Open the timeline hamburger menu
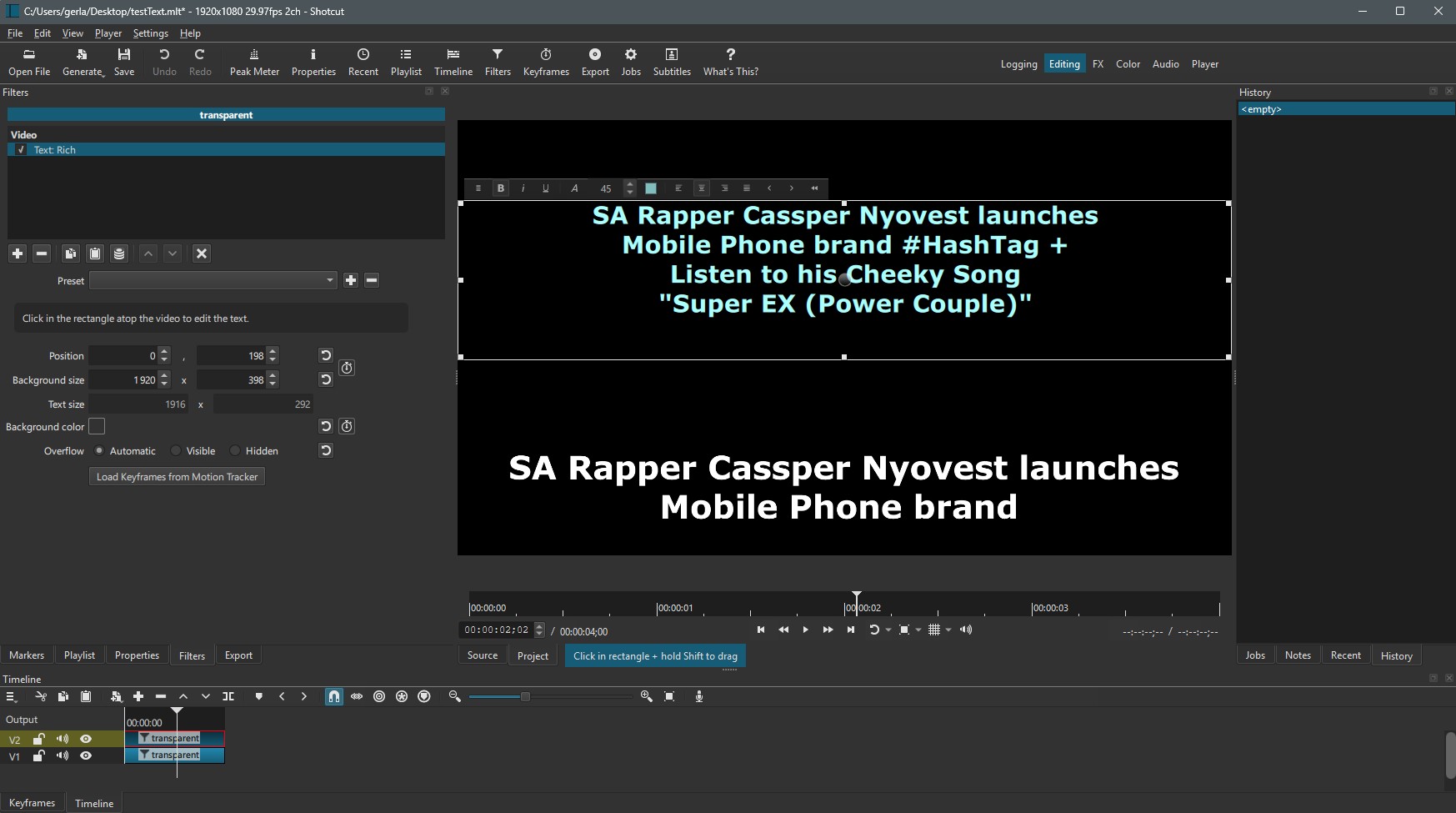 coord(12,696)
